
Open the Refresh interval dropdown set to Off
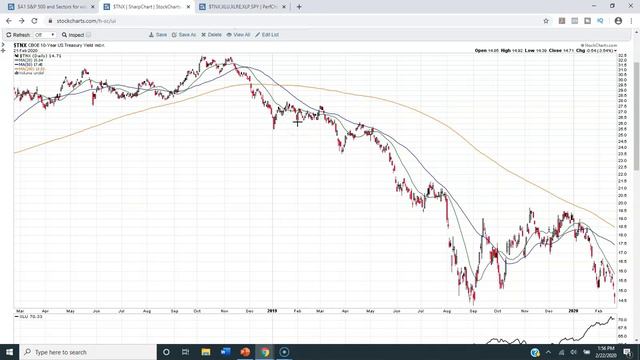pos(44,35)
